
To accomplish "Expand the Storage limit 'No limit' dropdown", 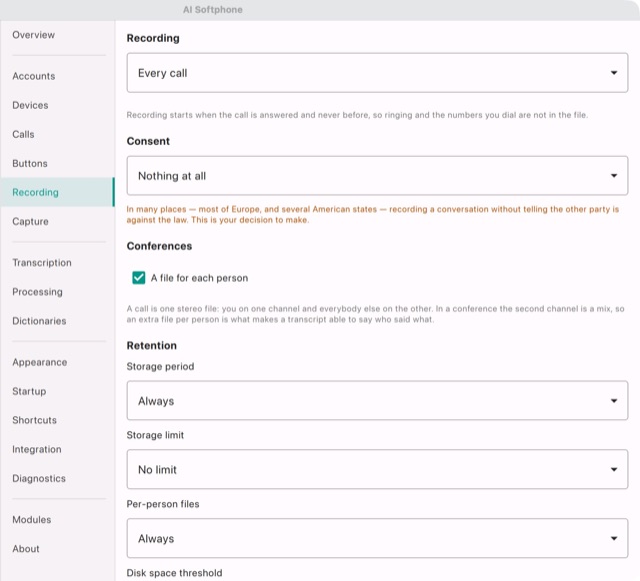I will pyautogui.click(x=377, y=469).
